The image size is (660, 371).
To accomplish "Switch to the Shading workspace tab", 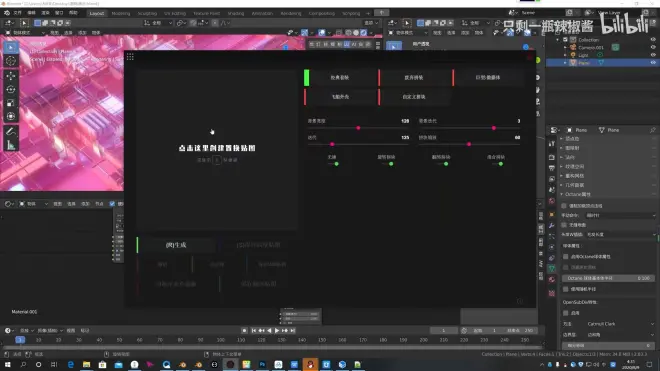I will click(236, 13).
